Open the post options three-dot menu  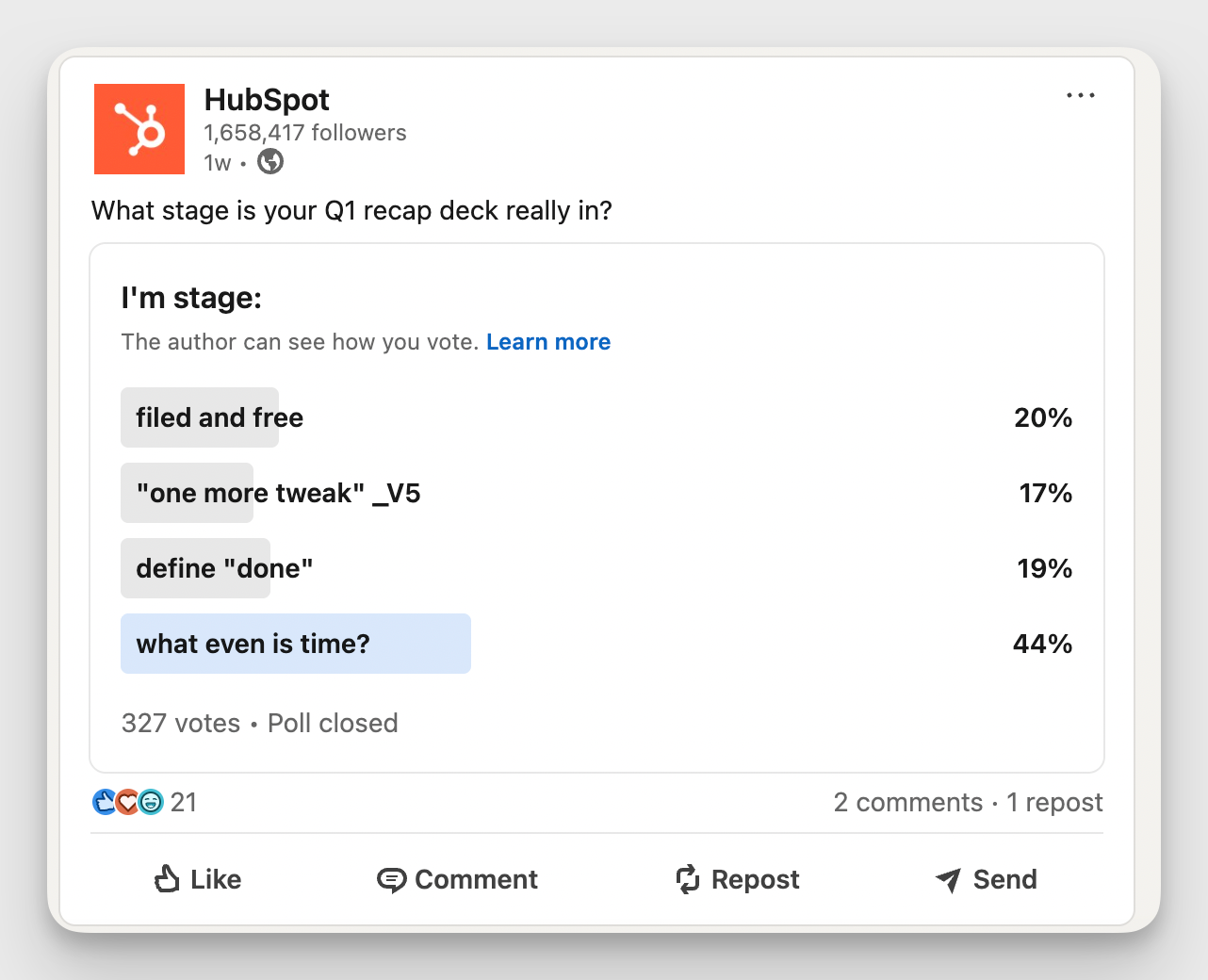pyautogui.click(x=1081, y=94)
